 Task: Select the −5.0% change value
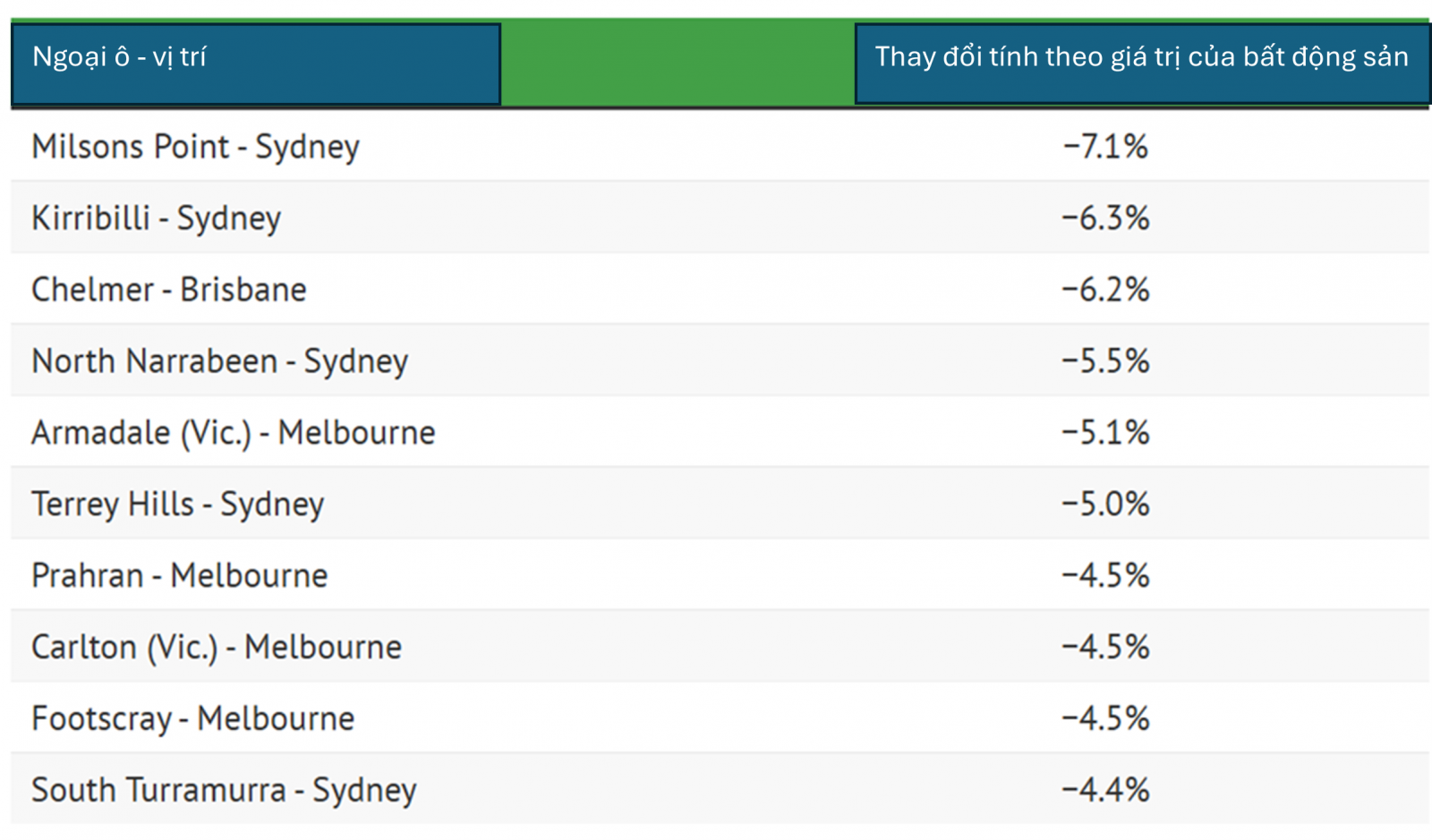(1105, 505)
